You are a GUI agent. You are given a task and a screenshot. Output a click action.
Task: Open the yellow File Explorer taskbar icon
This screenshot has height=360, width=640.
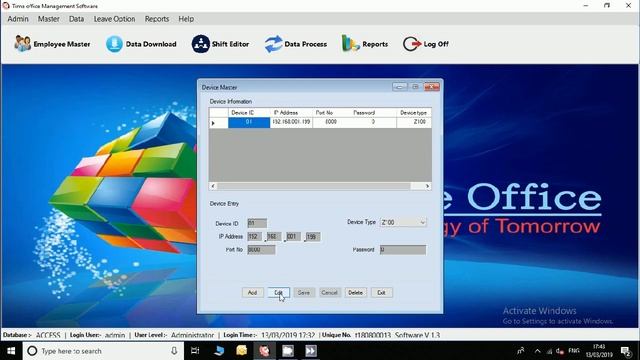pyautogui.click(x=242, y=351)
